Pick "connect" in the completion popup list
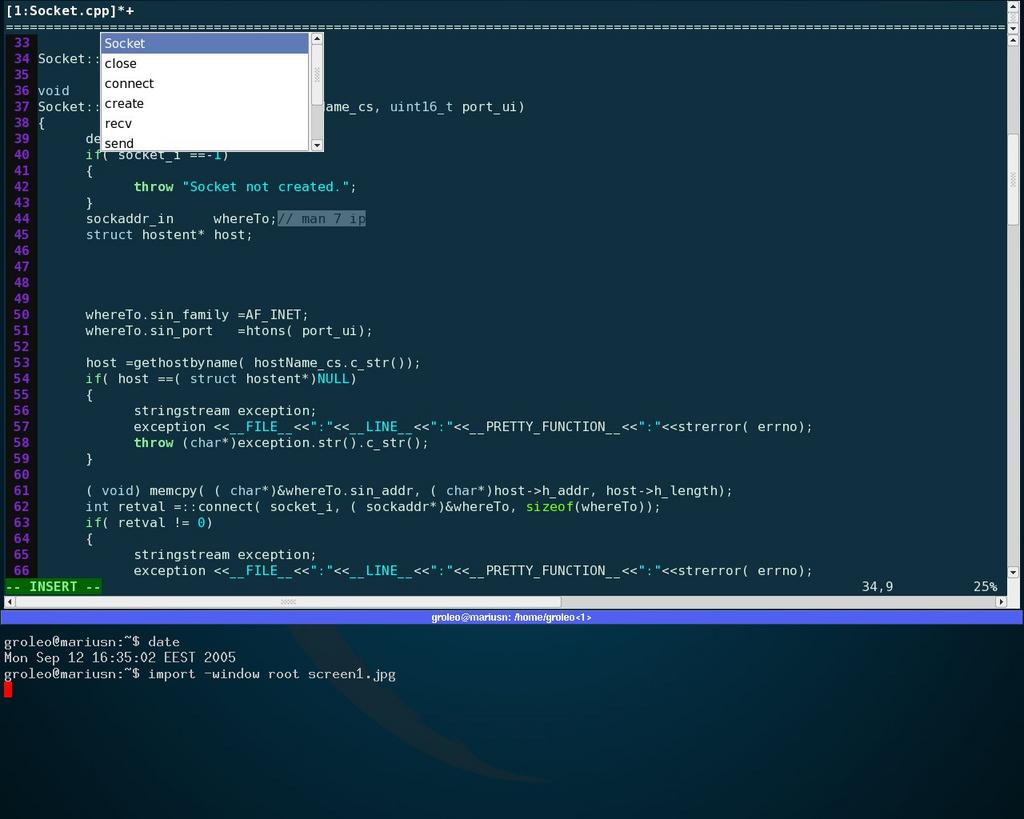 204,84
